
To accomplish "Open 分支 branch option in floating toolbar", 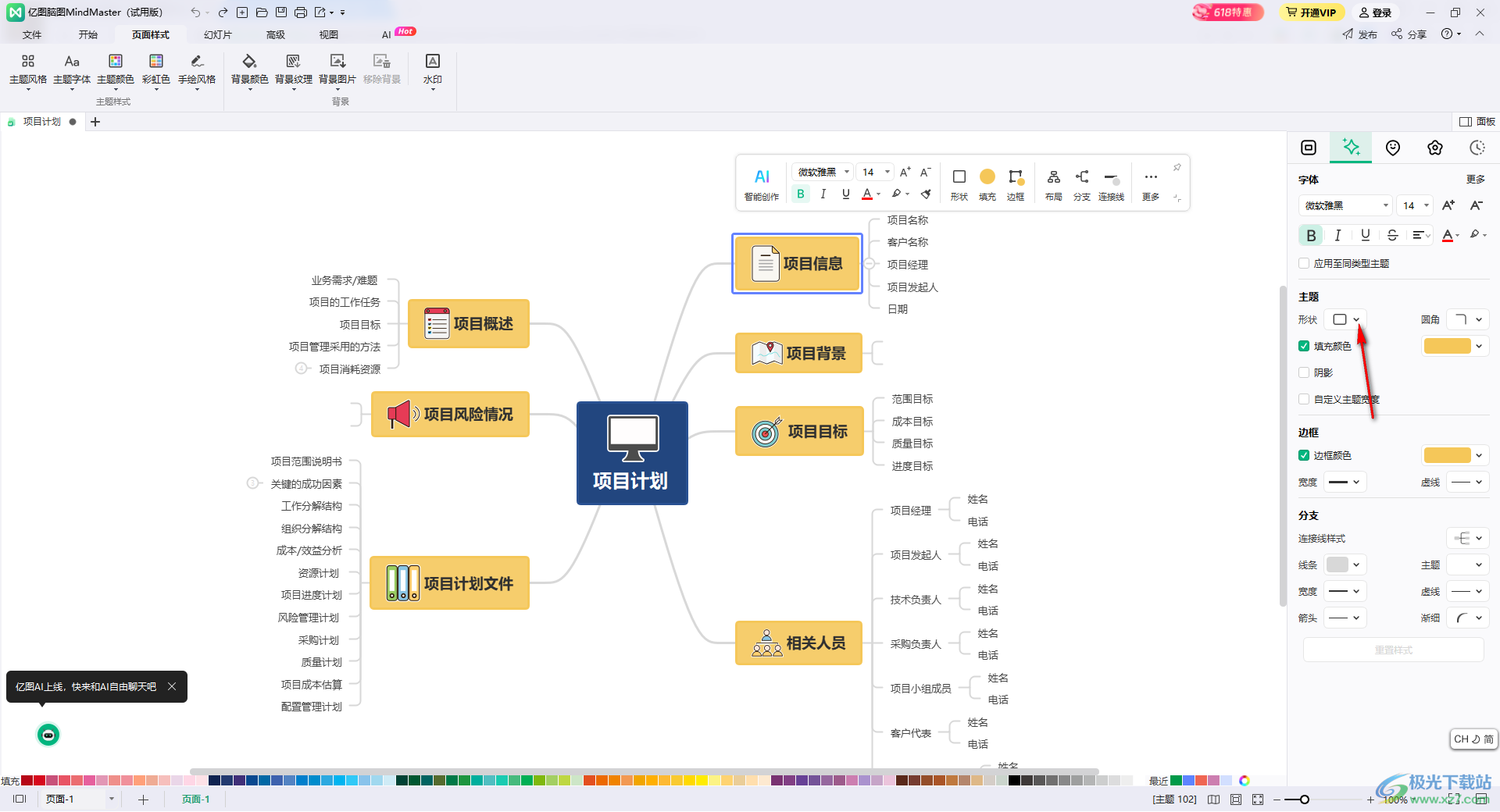I will point(1082,184).
